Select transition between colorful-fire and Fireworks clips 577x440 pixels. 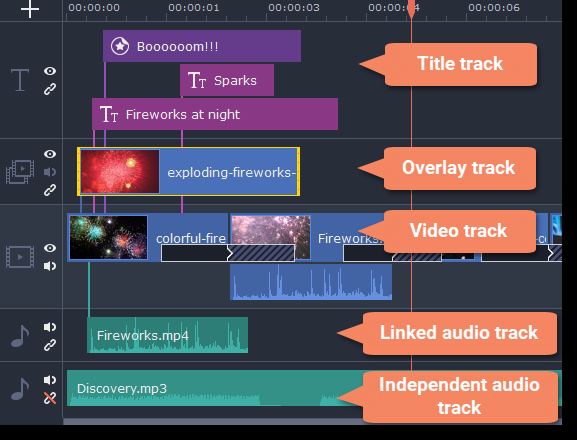click(x=228, y=253)
